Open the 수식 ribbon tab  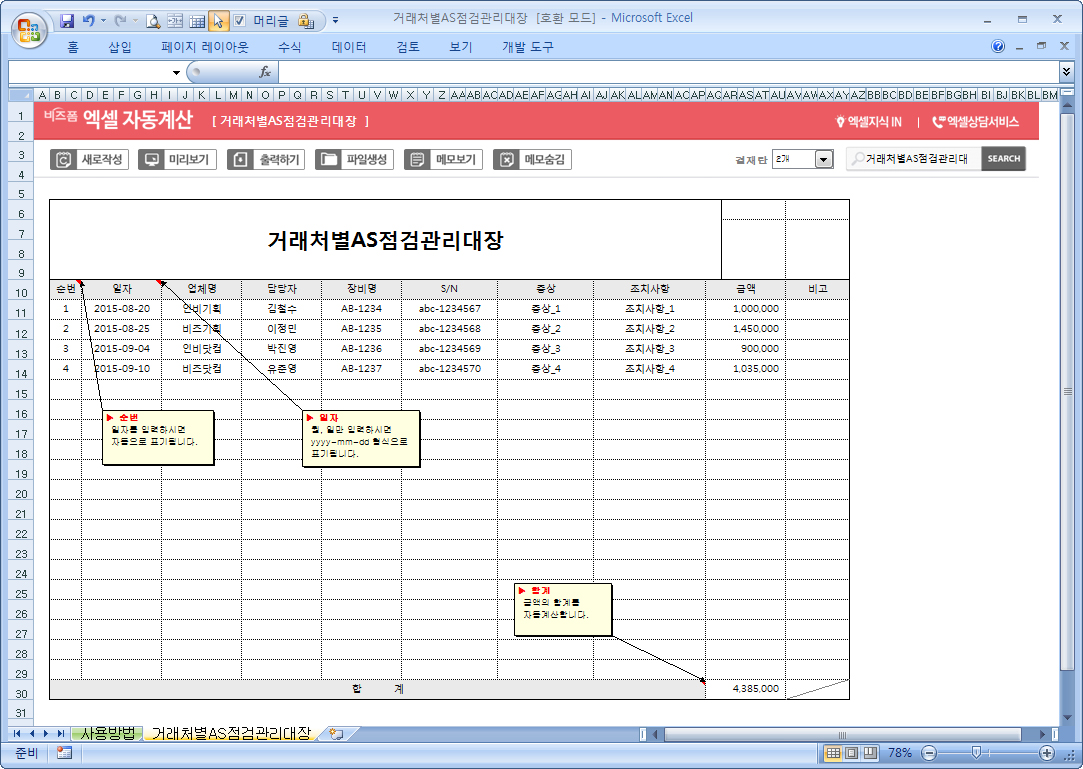[x=289, y=47]
